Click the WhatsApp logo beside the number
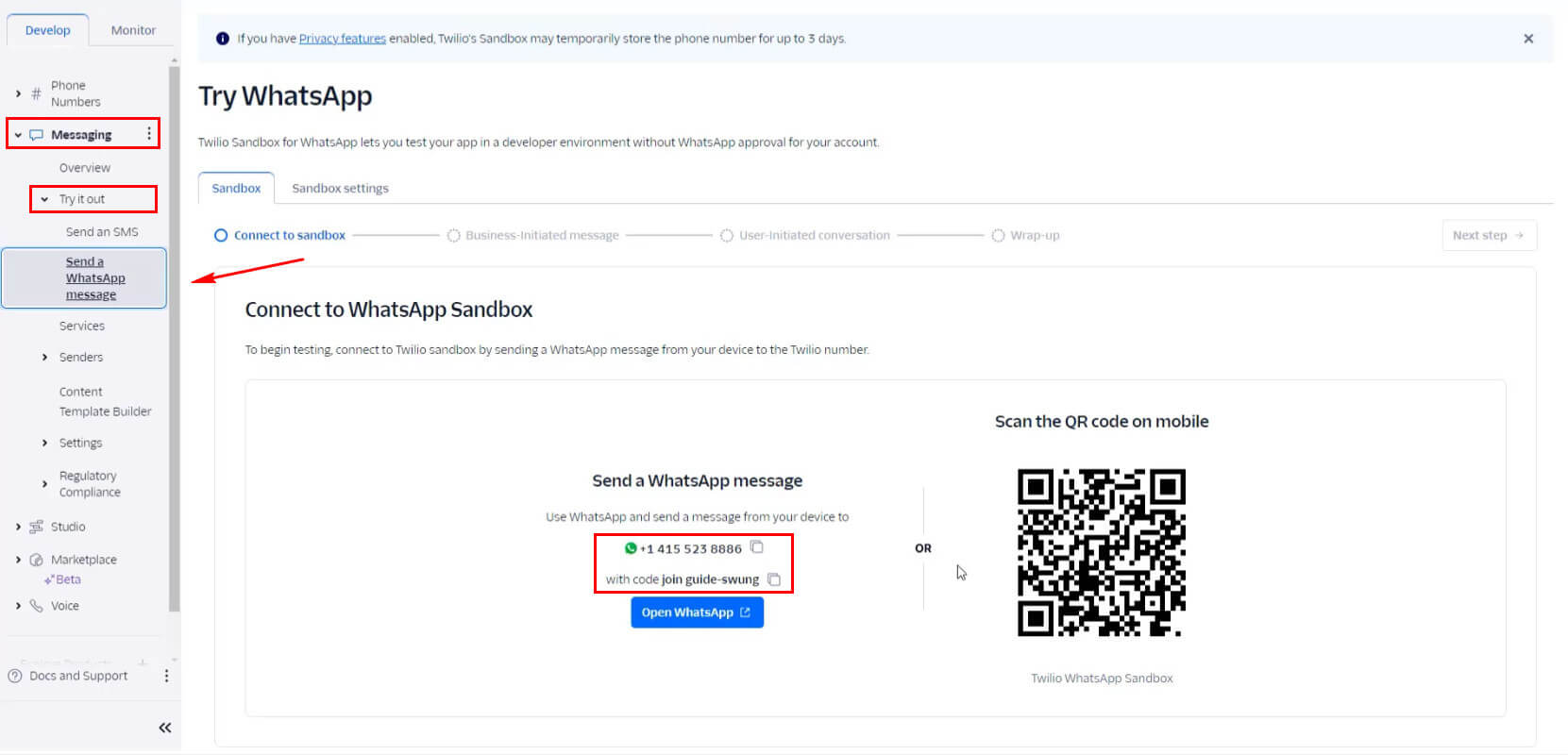 coord(631,548)
